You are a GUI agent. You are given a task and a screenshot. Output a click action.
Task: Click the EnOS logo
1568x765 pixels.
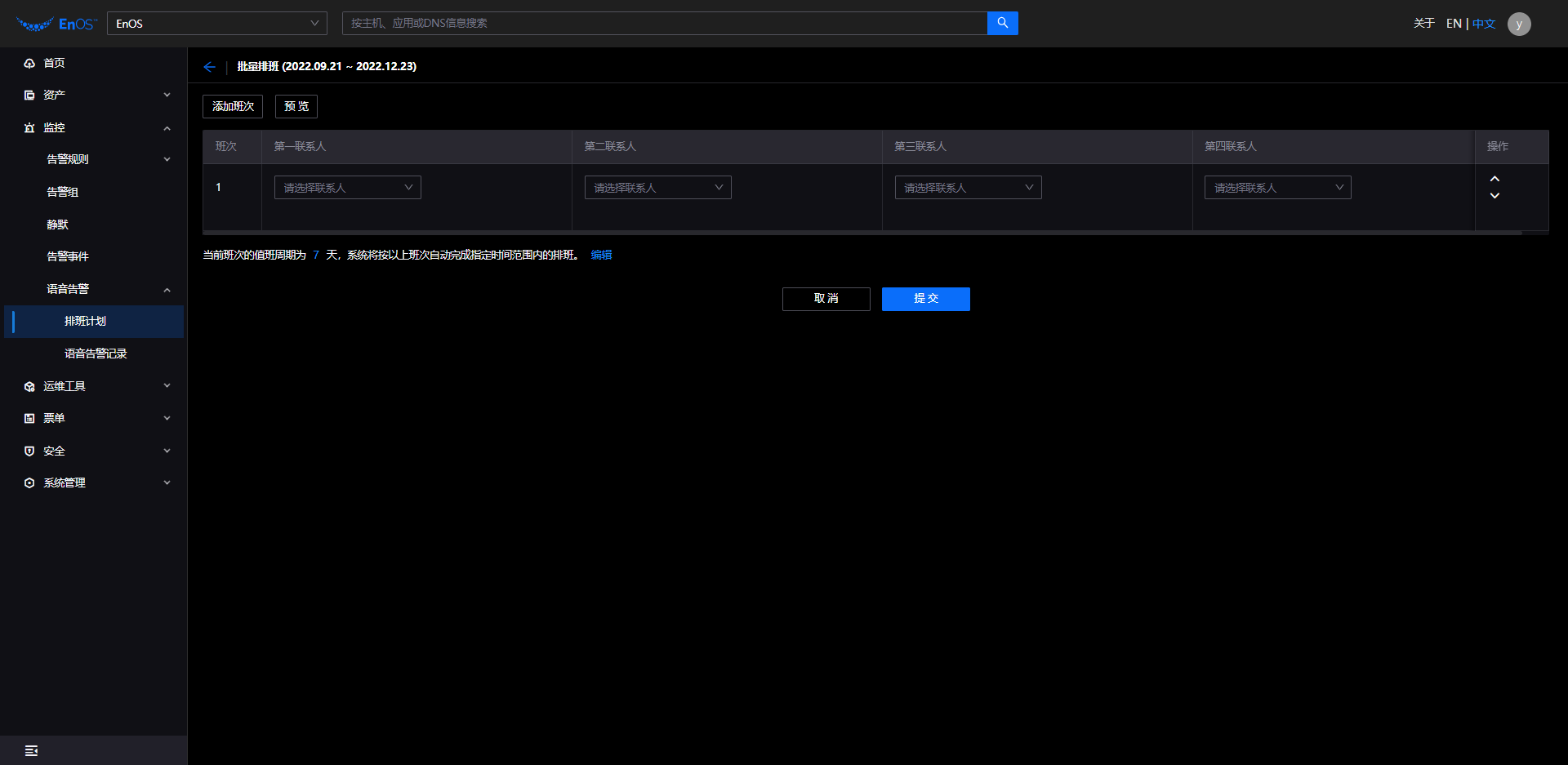56,24
